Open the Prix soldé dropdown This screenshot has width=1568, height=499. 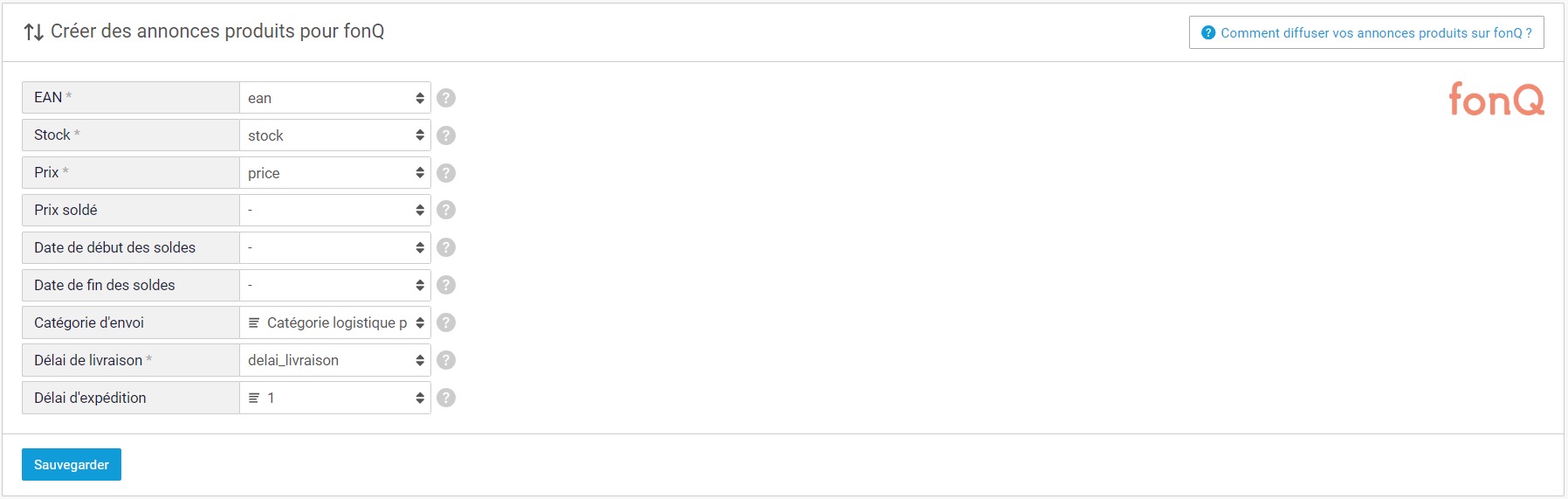point(335,210)
